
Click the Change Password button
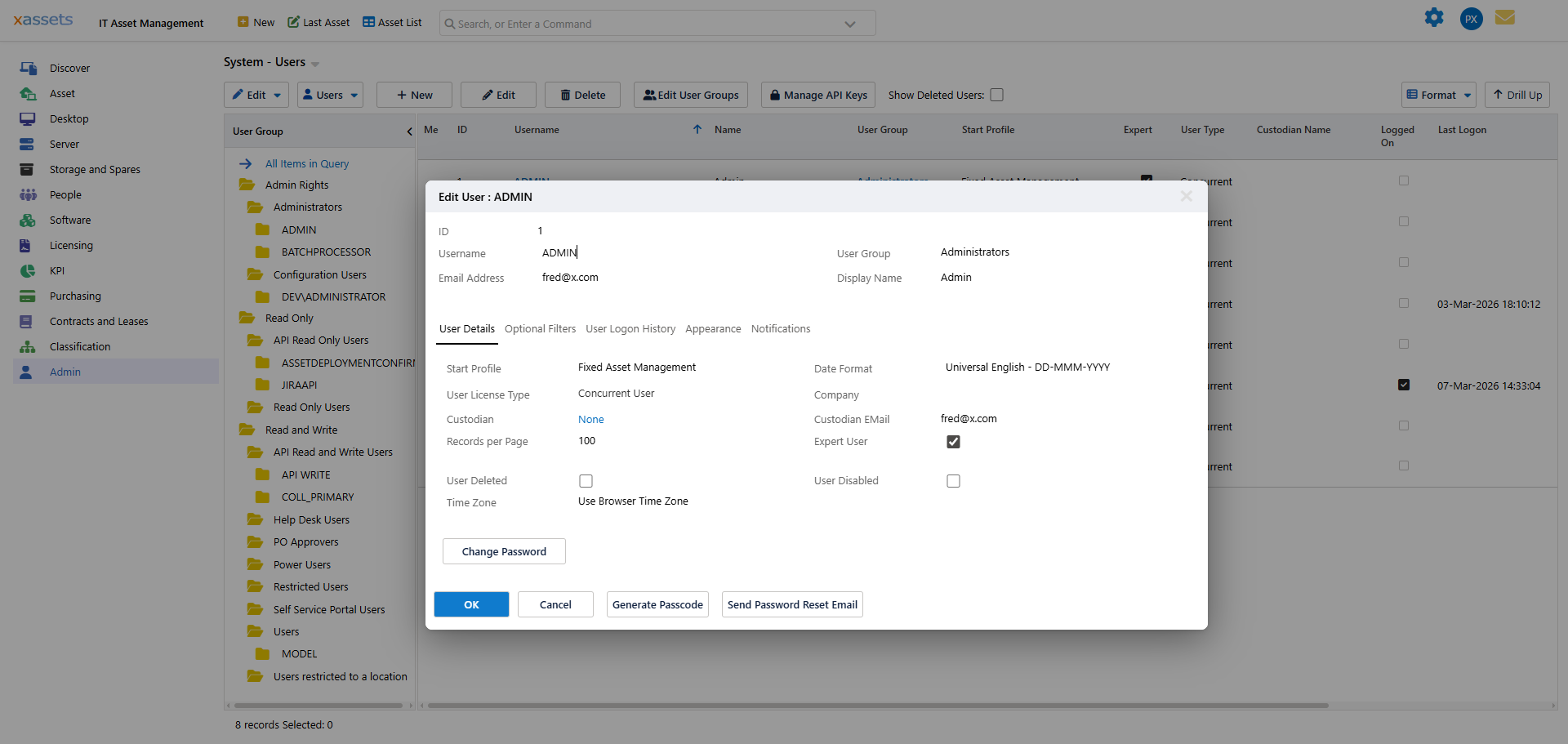coord(503,551)
